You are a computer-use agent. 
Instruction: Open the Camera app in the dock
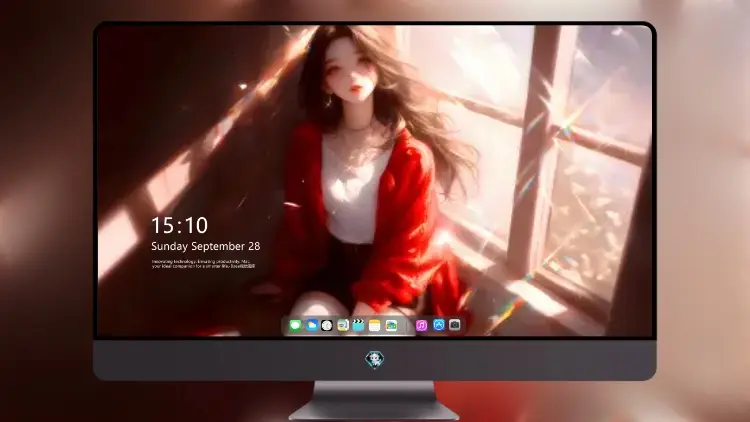tap(455, 325)
